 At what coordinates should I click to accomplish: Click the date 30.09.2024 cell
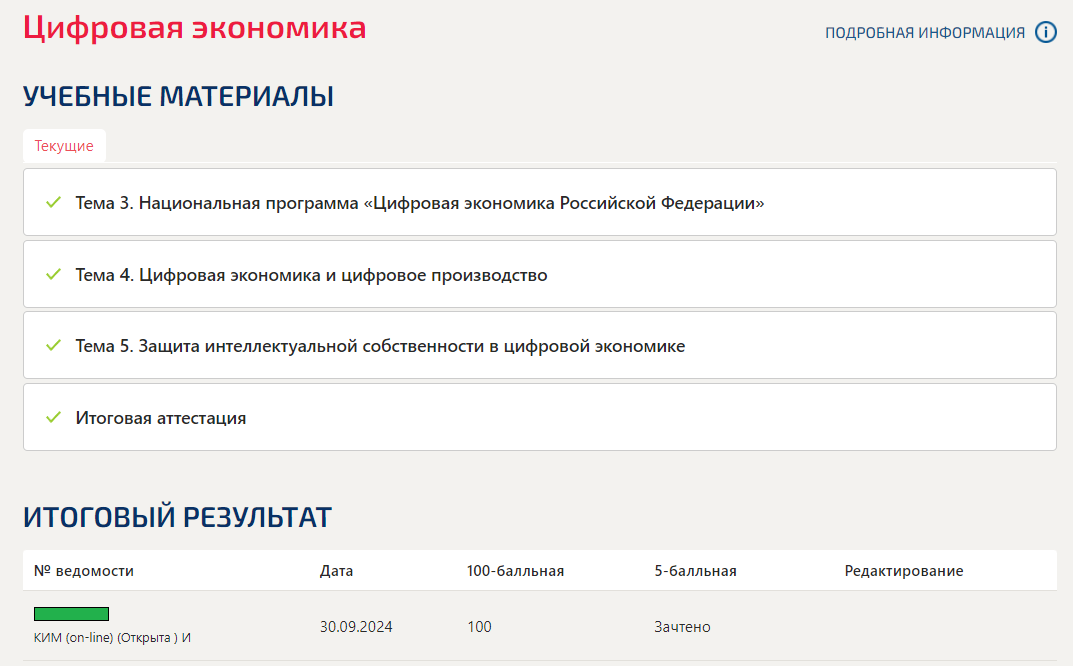click(356, 627)
